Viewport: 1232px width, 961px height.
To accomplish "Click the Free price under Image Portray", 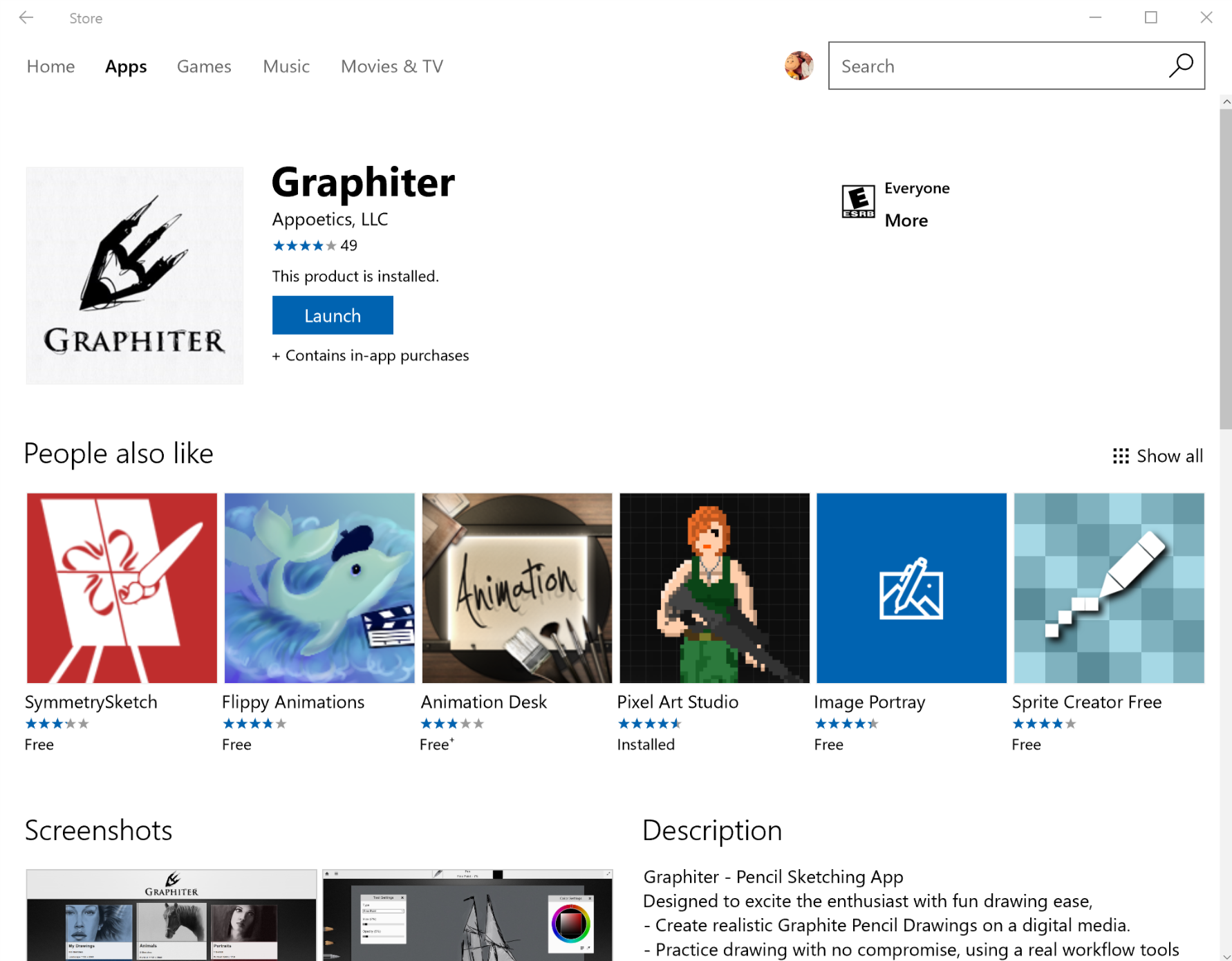I will (x=828, y=745).
